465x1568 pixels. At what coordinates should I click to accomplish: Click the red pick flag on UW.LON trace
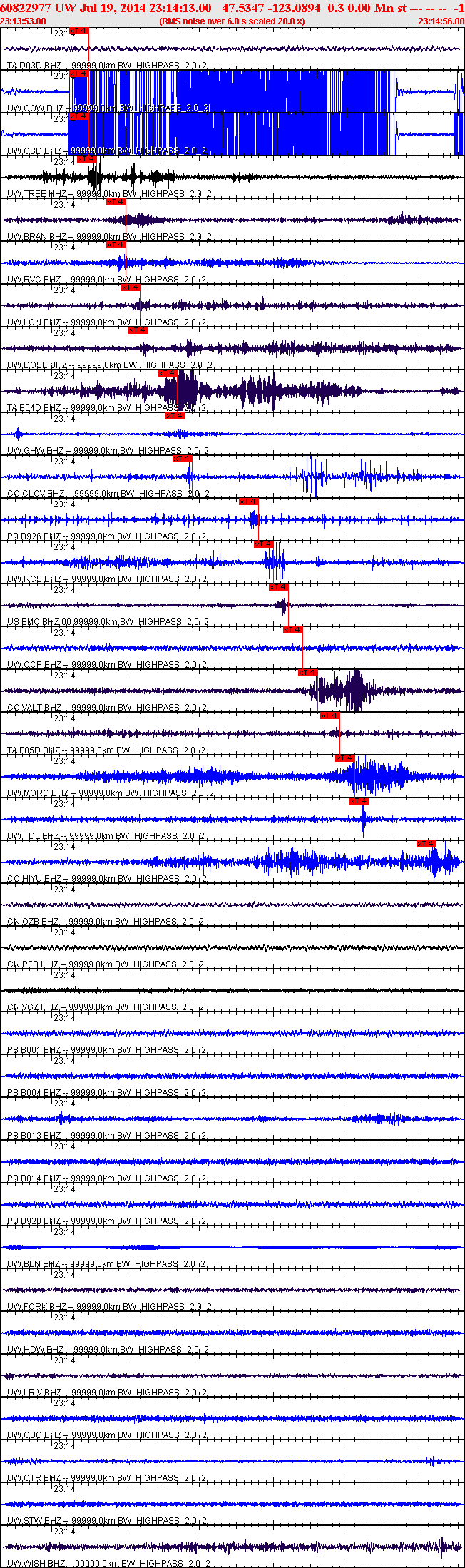tap(131, 287)
